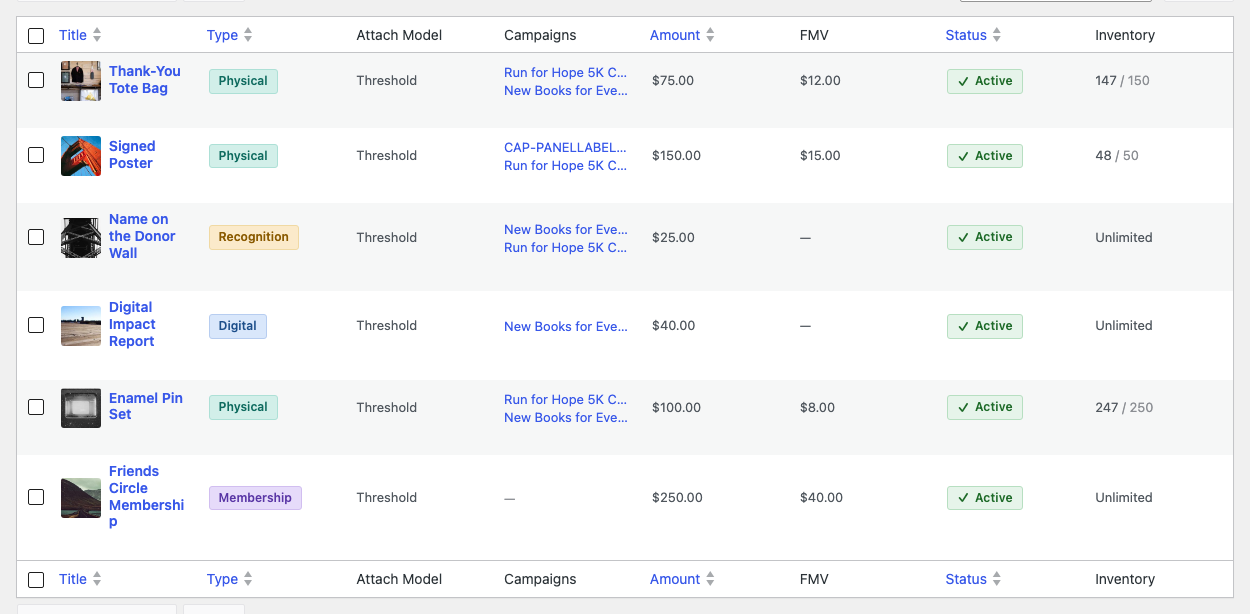The height and width of the screenshot is (614, 1250).
Task: Open the Digital Impact Report thumbnail
Action: click(81, 326)
